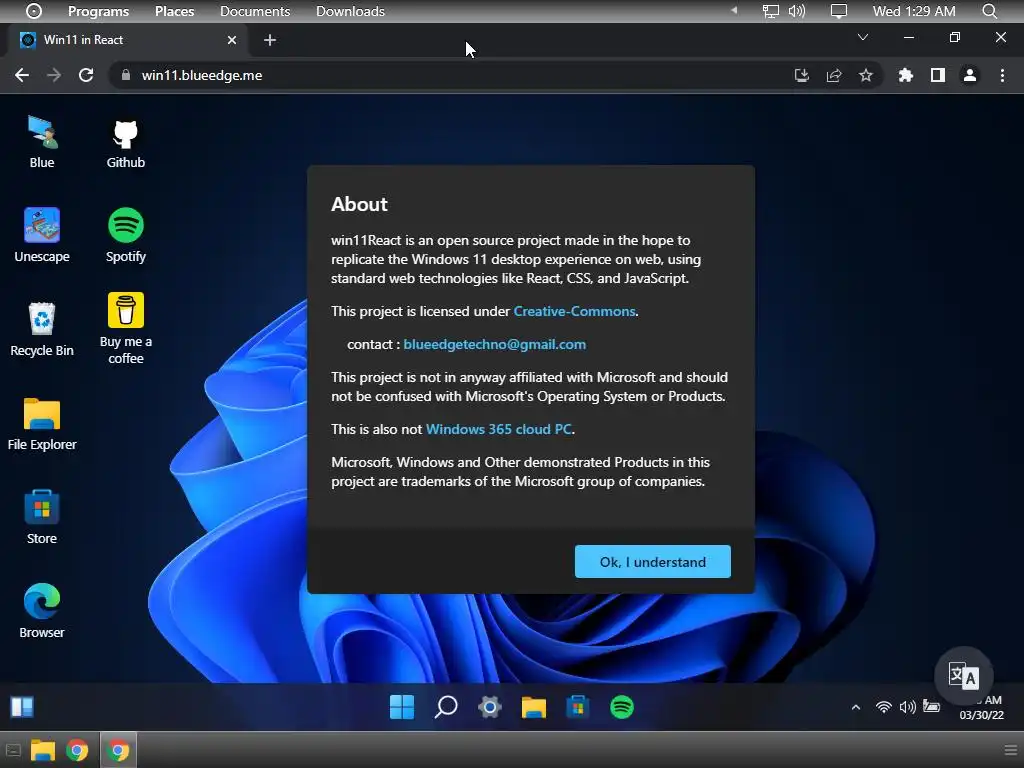Expand the tab search dropdown arrow
The width and height of the screenshot is (1024, 768).
[x=863, y=37]
